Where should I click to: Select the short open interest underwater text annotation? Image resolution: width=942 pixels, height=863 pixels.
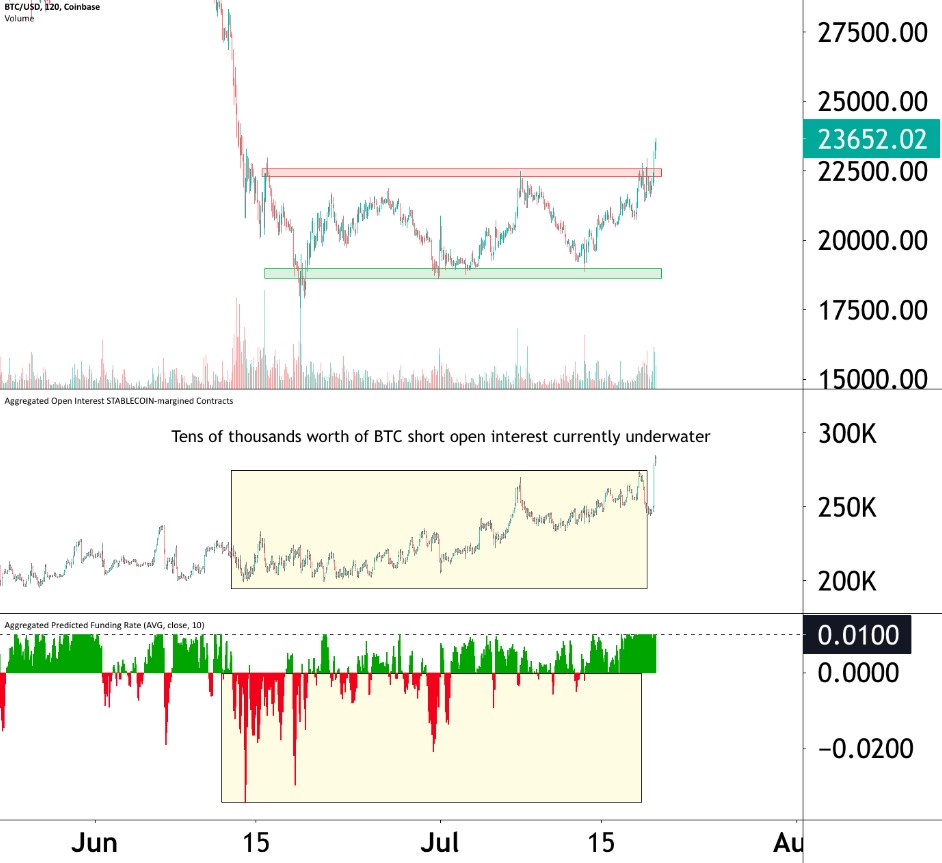coord(441,437)
